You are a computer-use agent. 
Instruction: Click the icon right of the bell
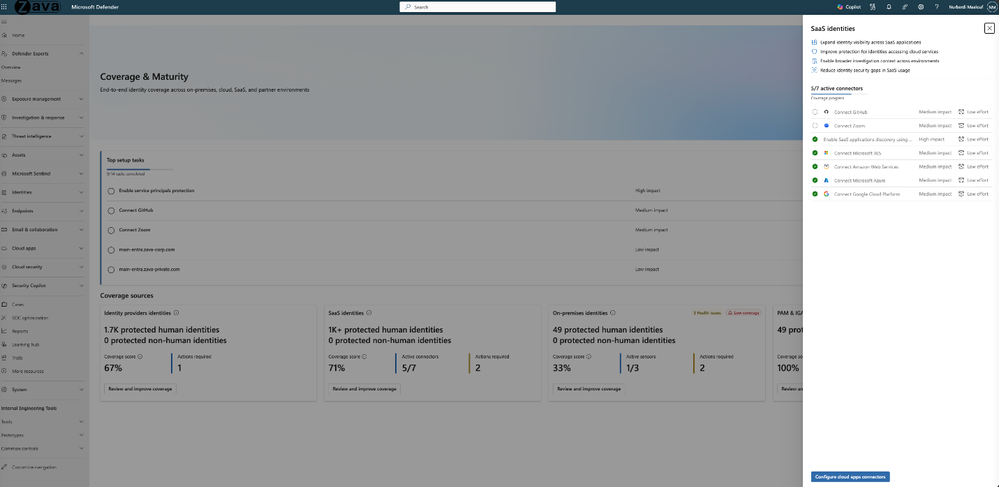(x=905, y=7)
